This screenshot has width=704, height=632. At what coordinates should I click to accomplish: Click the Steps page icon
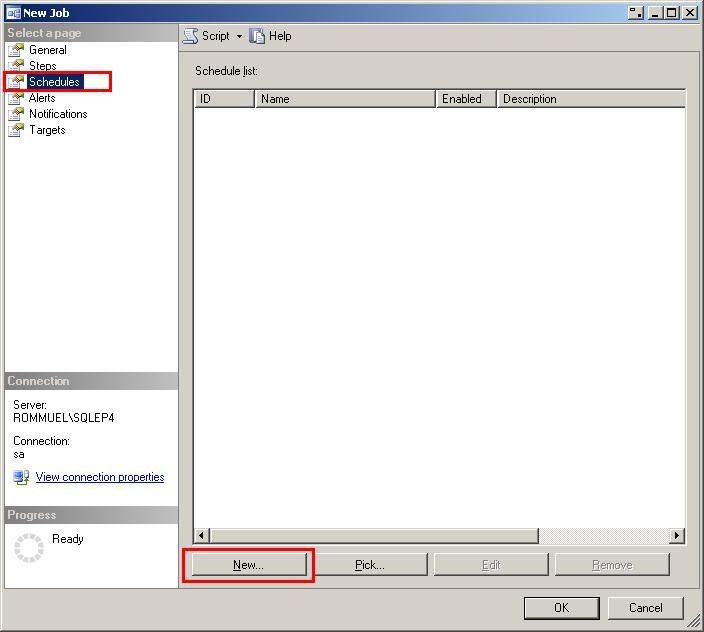coord(16,66)
